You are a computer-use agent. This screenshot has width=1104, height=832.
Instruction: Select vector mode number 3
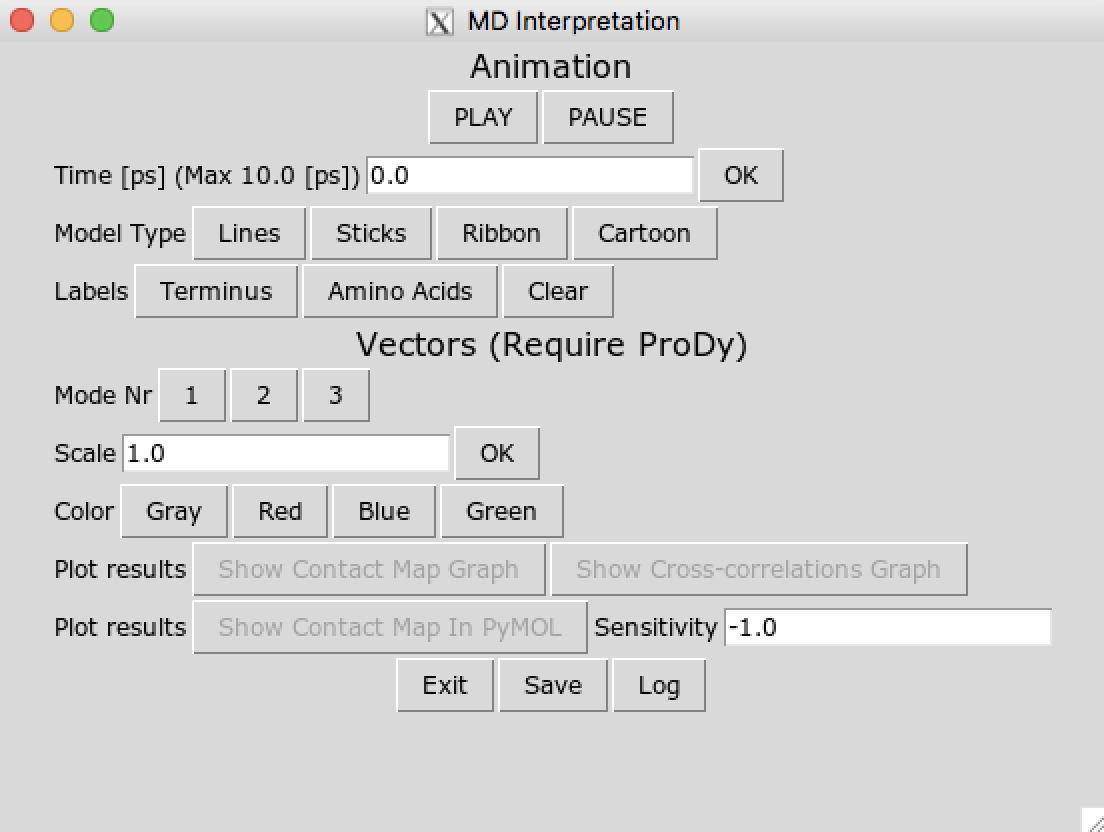[335, 395]
